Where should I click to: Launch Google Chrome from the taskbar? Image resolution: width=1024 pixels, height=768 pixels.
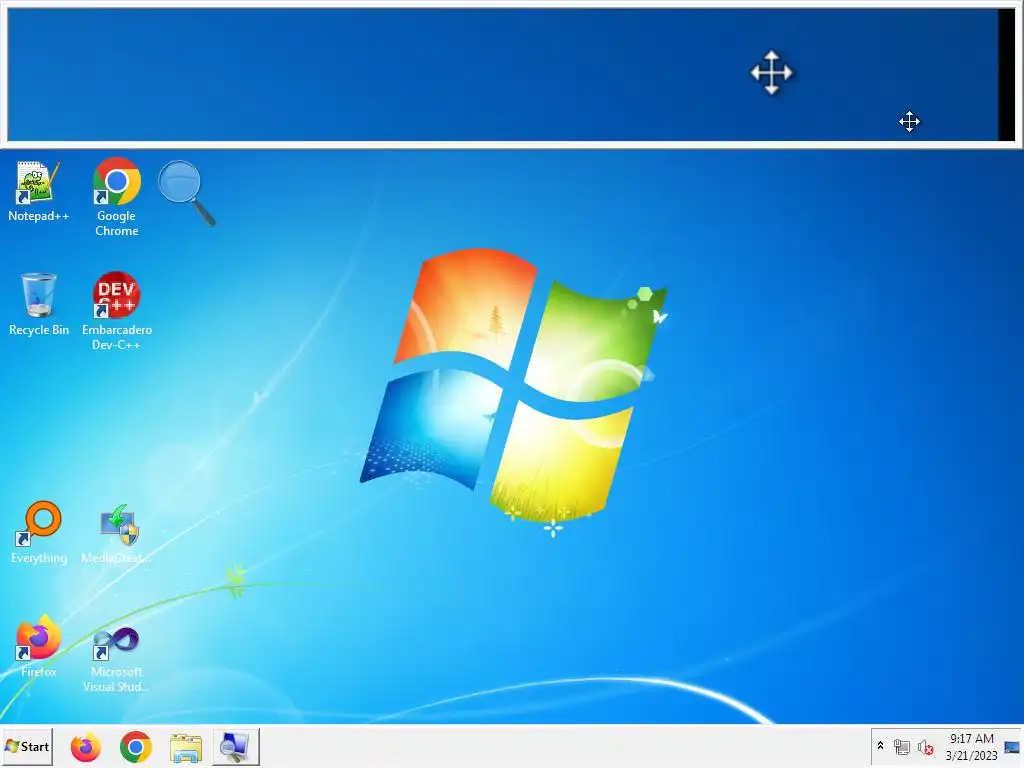136,747
